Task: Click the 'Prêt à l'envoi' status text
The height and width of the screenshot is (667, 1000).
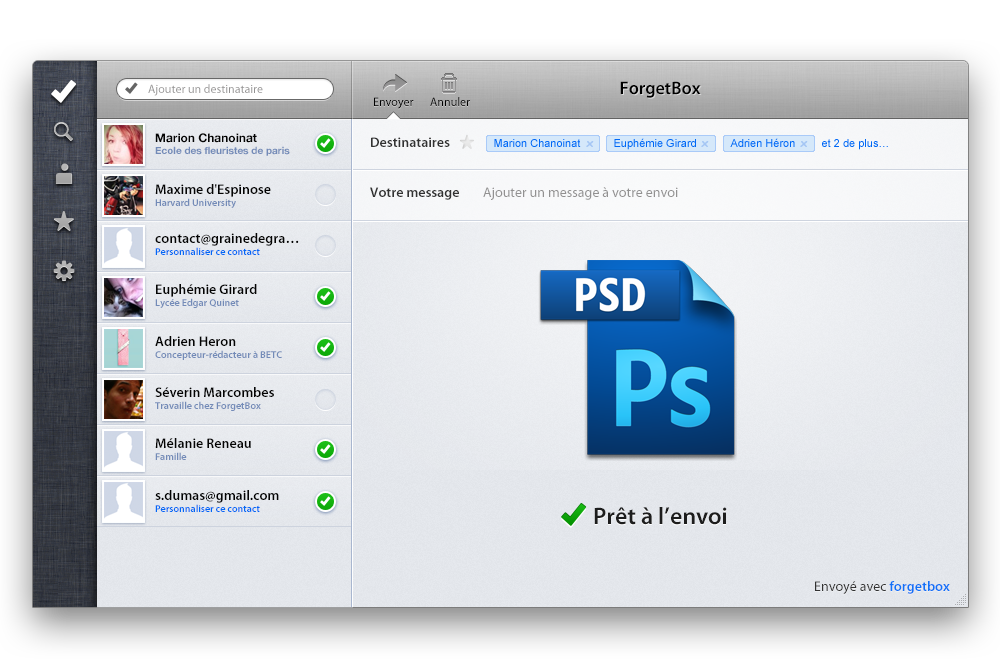Action: click(659, 516)
